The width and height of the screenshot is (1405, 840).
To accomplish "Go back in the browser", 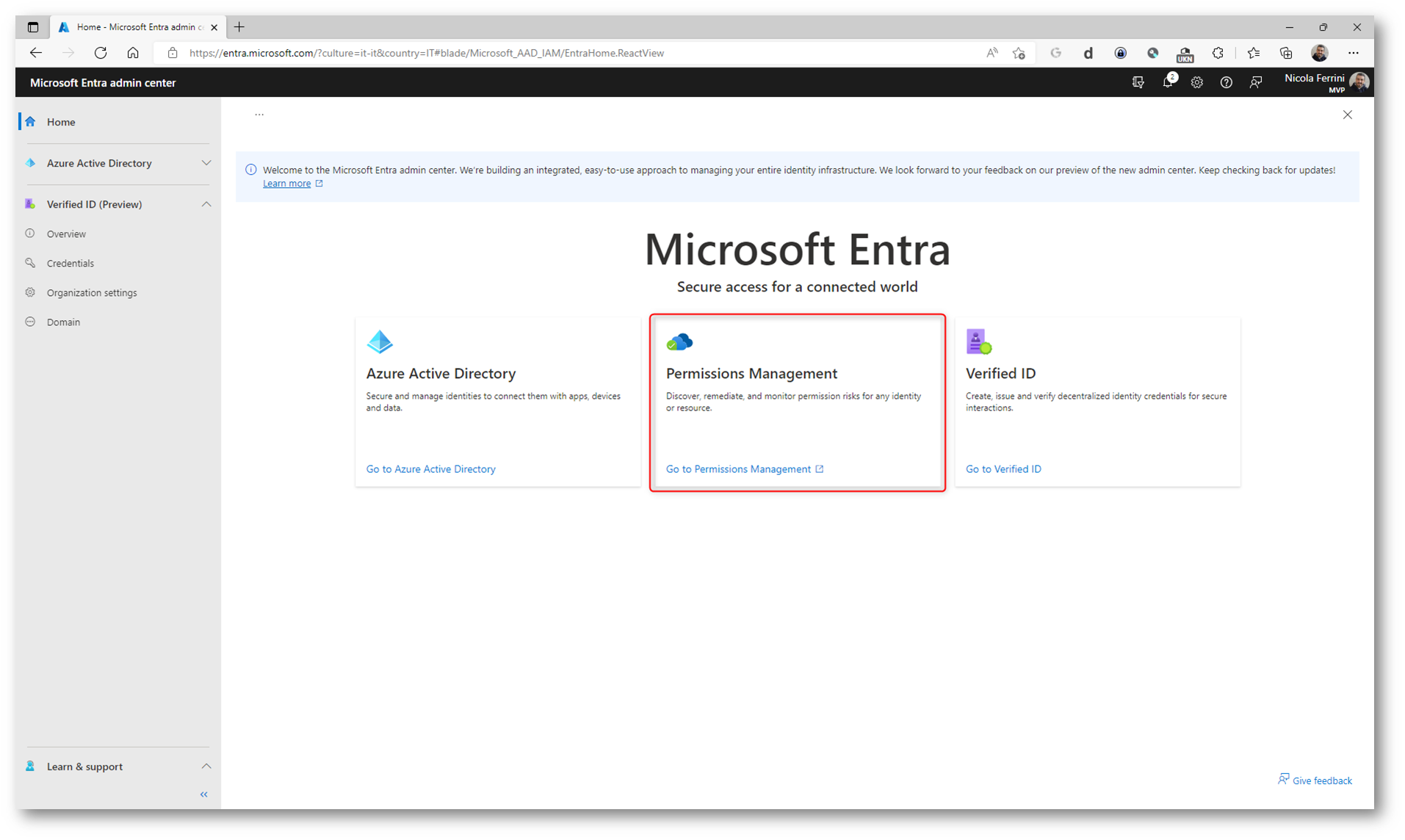I will [36, 53].
